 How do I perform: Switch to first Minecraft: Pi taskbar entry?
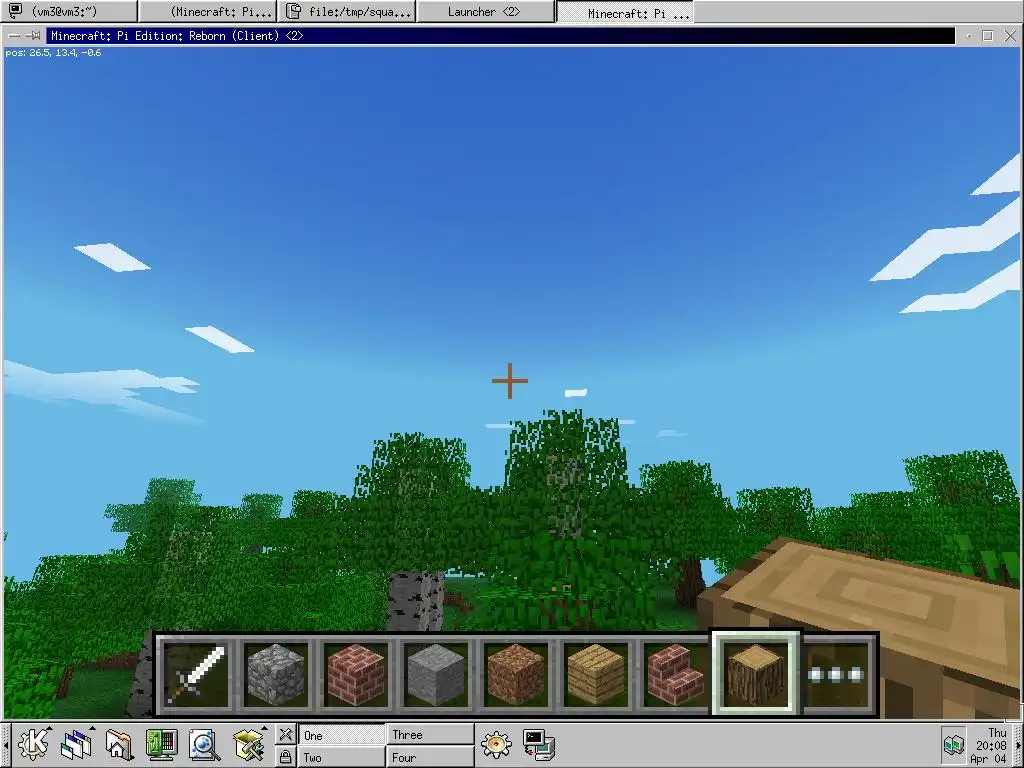[208, 12]
